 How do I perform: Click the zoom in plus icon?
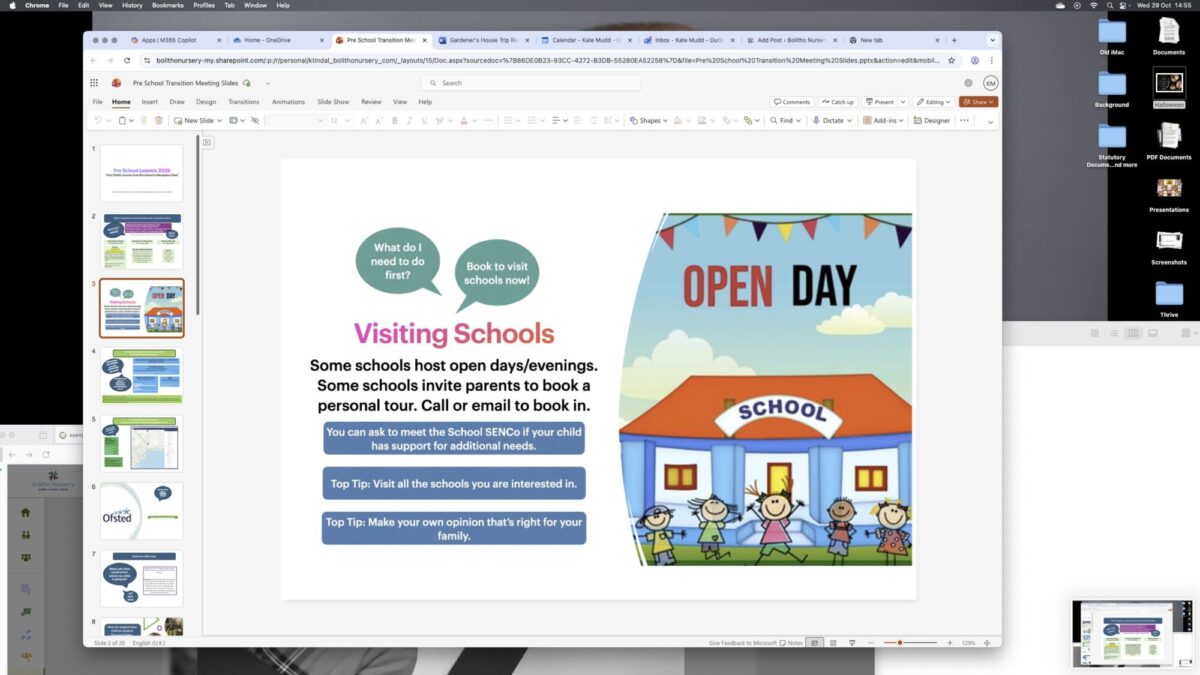click(950, 642)
